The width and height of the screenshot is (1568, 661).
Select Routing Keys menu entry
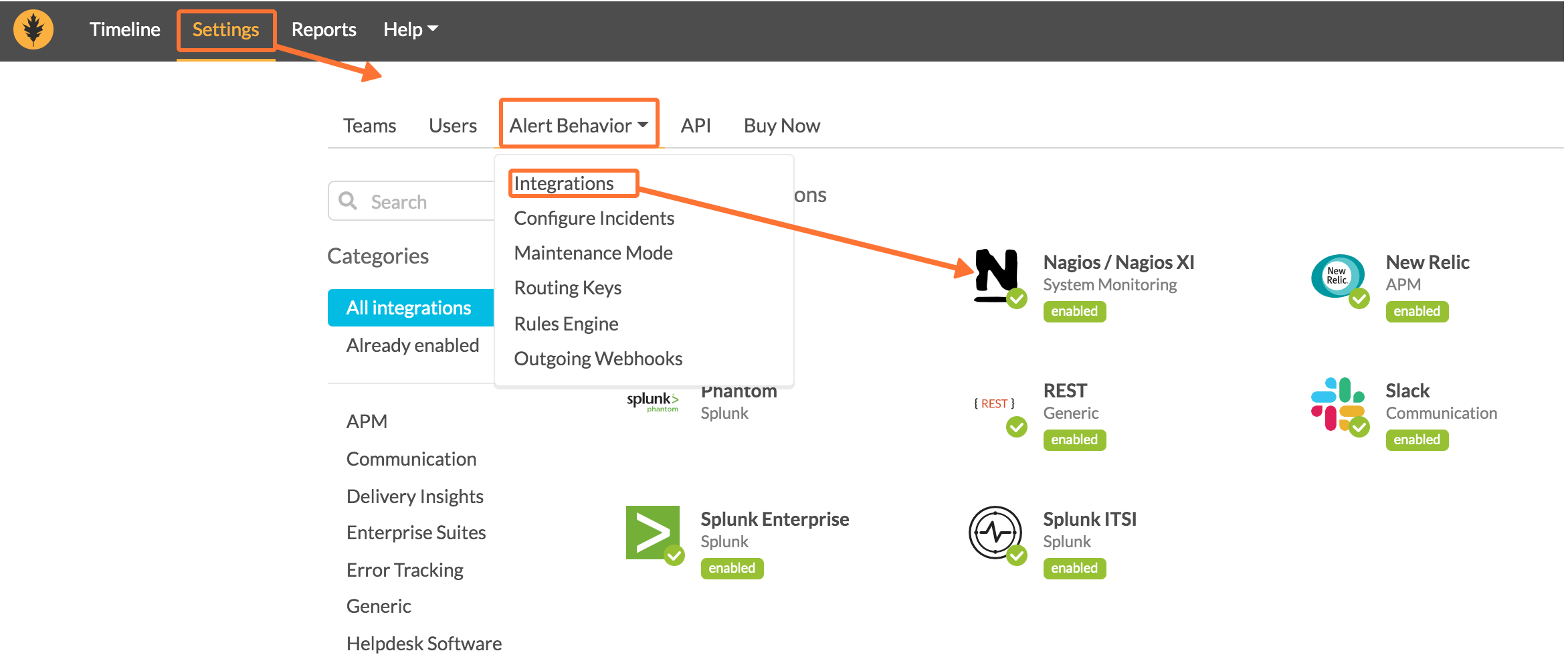pyautogui.click(x=568, y=288)
